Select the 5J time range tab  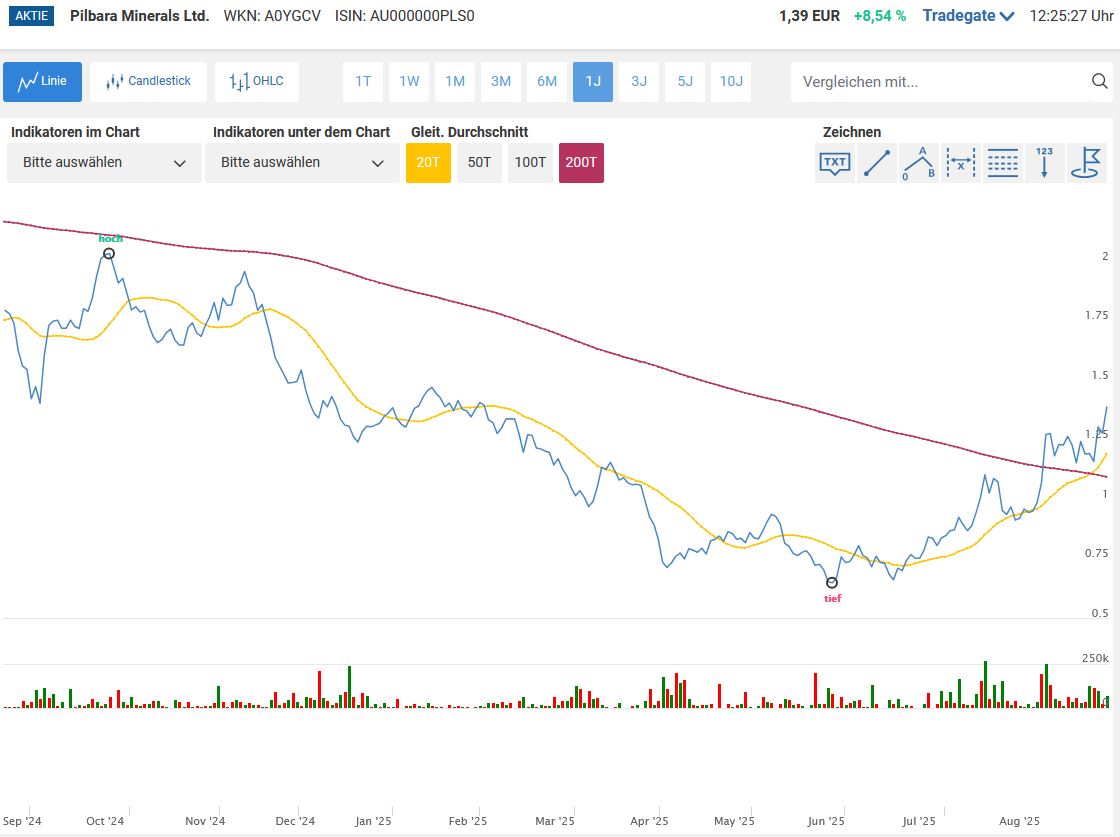point(685,82)
